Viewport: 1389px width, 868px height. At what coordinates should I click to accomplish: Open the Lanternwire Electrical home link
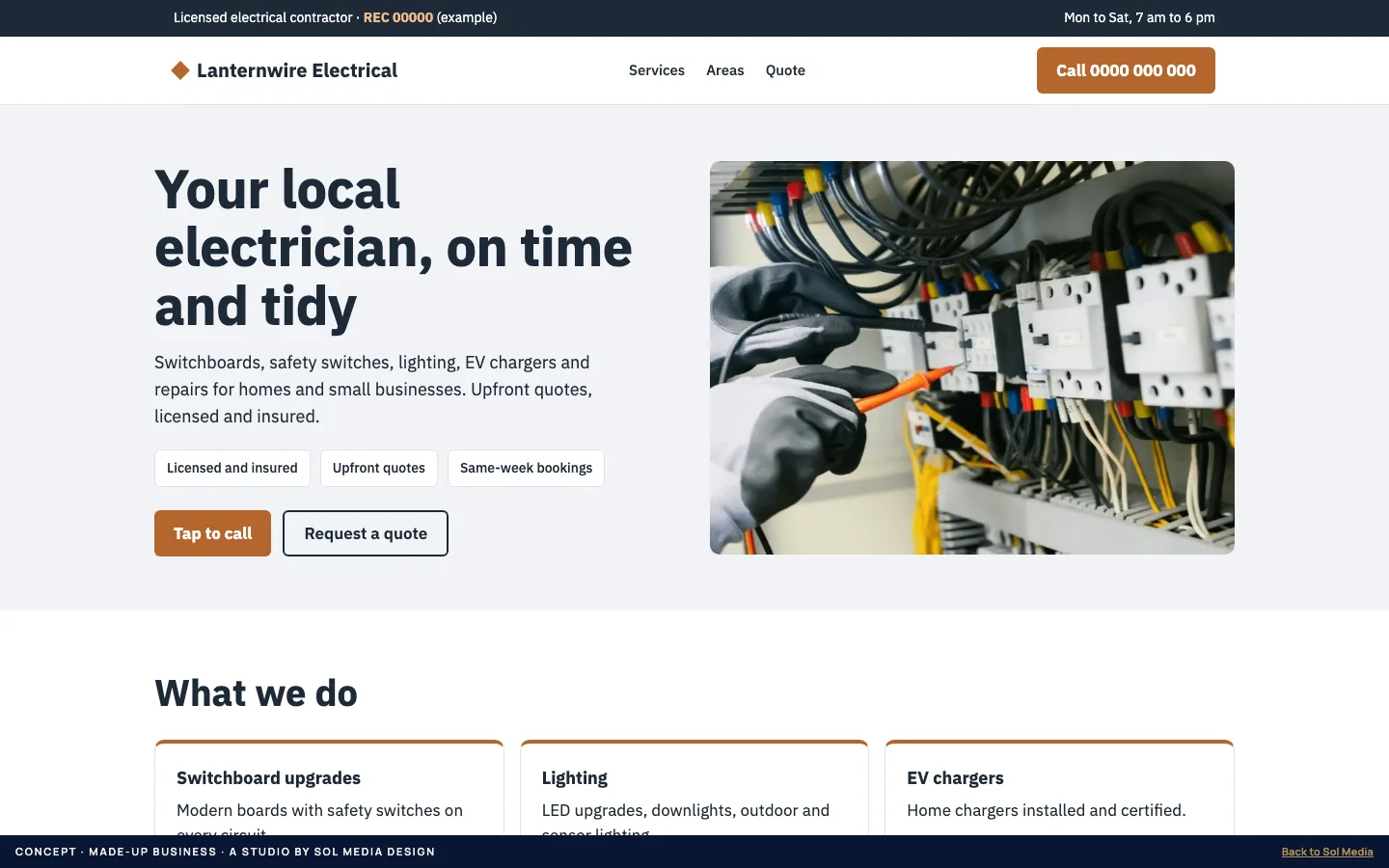coord(285,70)
